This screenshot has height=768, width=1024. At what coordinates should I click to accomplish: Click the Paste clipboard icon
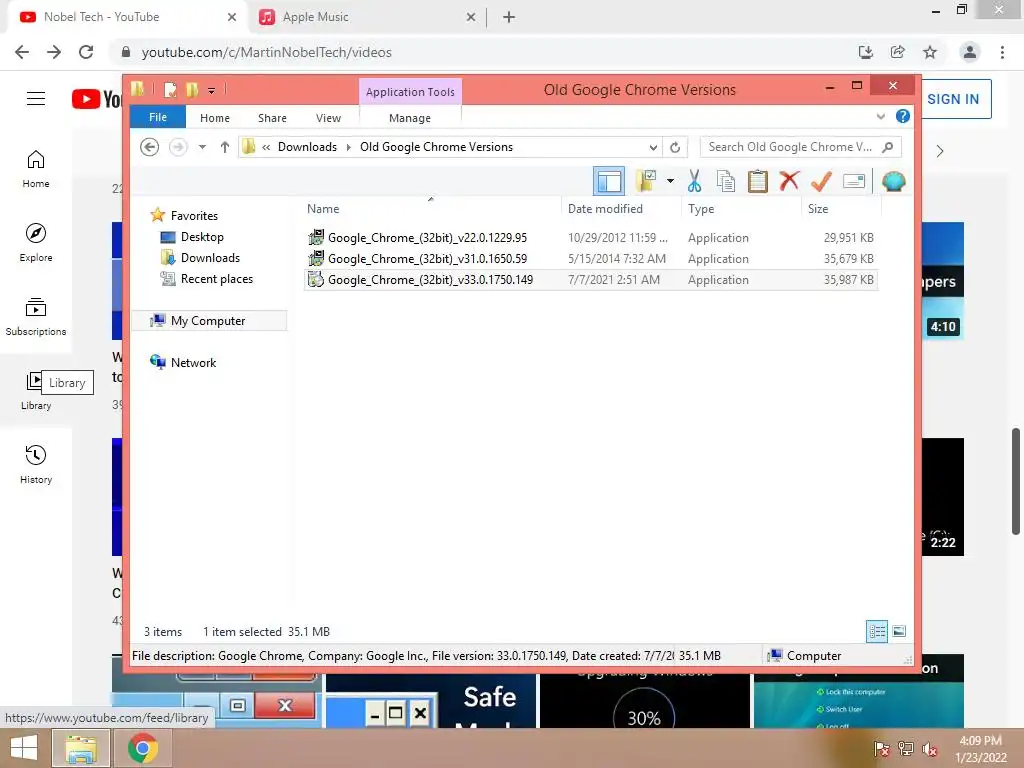click(758, 181)
